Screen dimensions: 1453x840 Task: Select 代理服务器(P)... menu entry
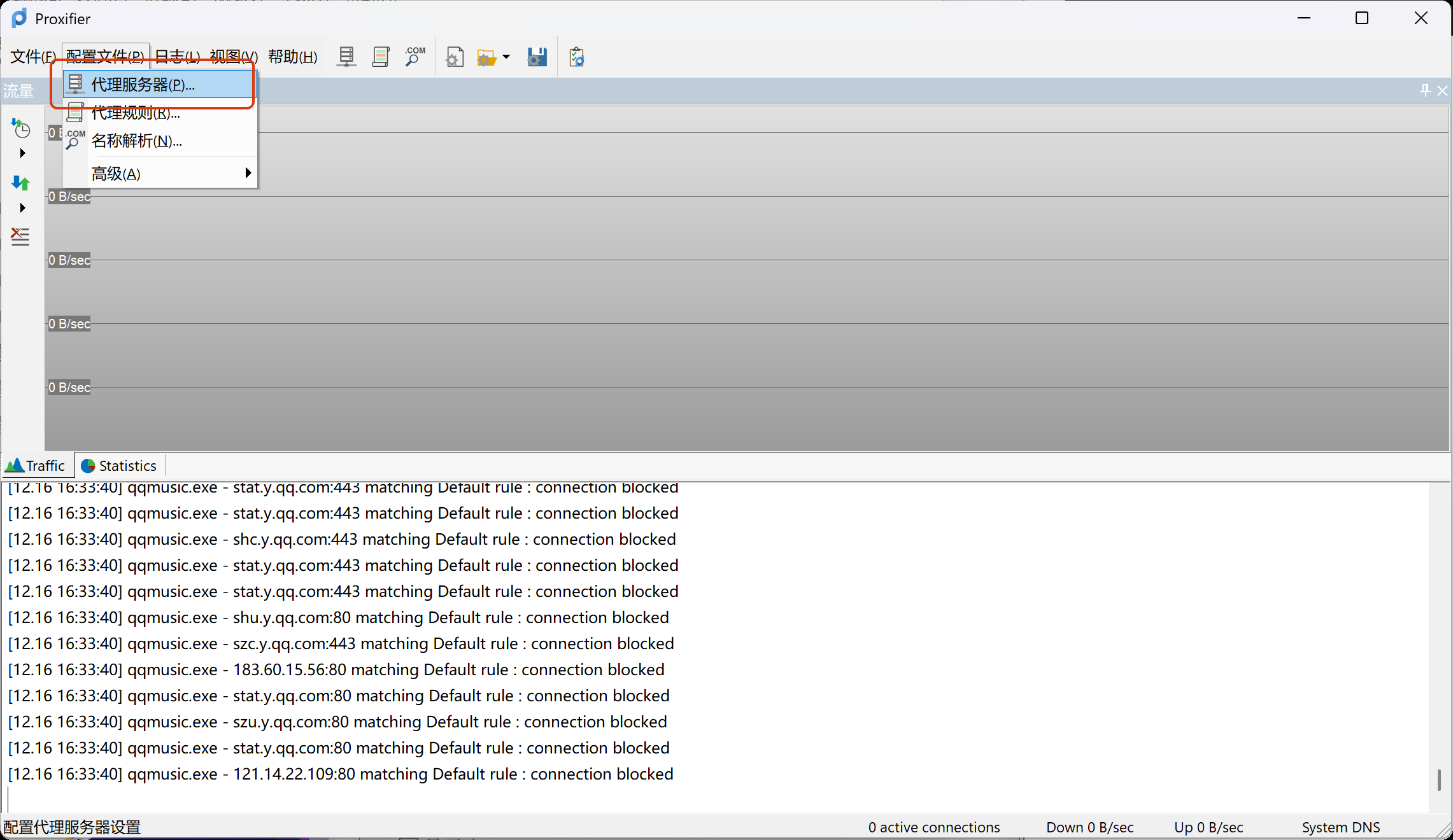click(x=143, y=85)
